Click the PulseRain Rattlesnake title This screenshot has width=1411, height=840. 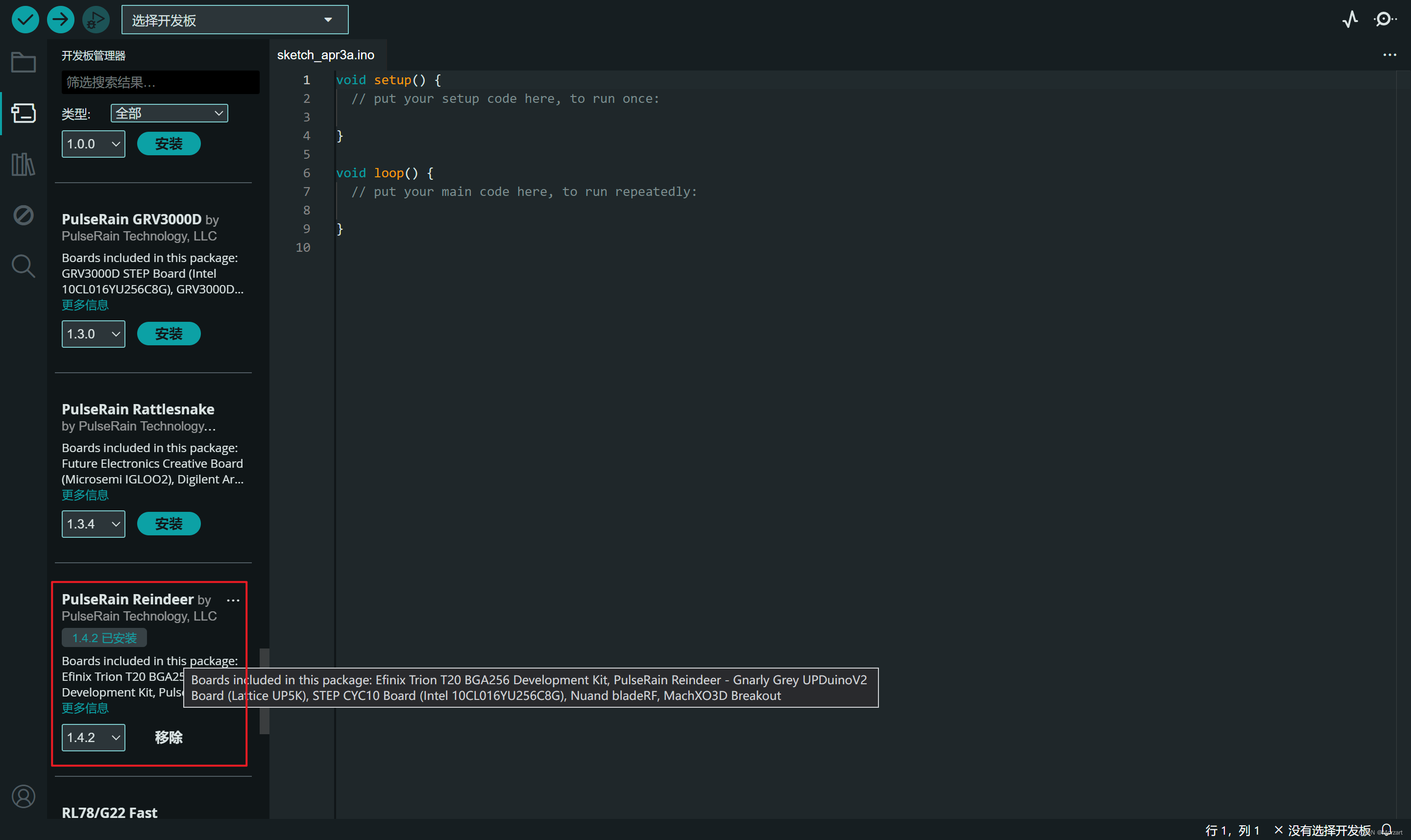138,409
